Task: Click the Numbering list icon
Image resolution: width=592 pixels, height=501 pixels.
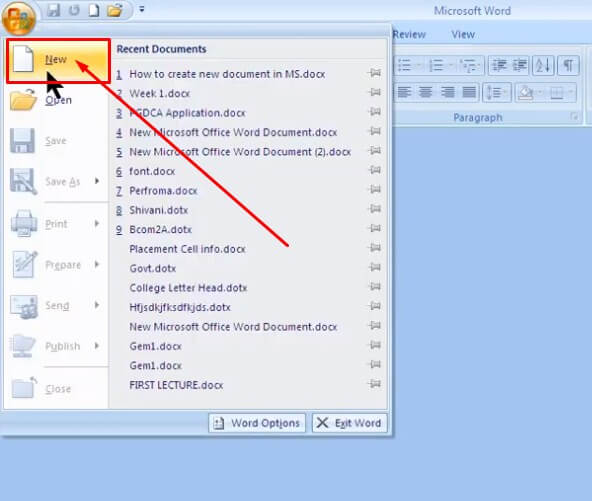Action: 436,66
